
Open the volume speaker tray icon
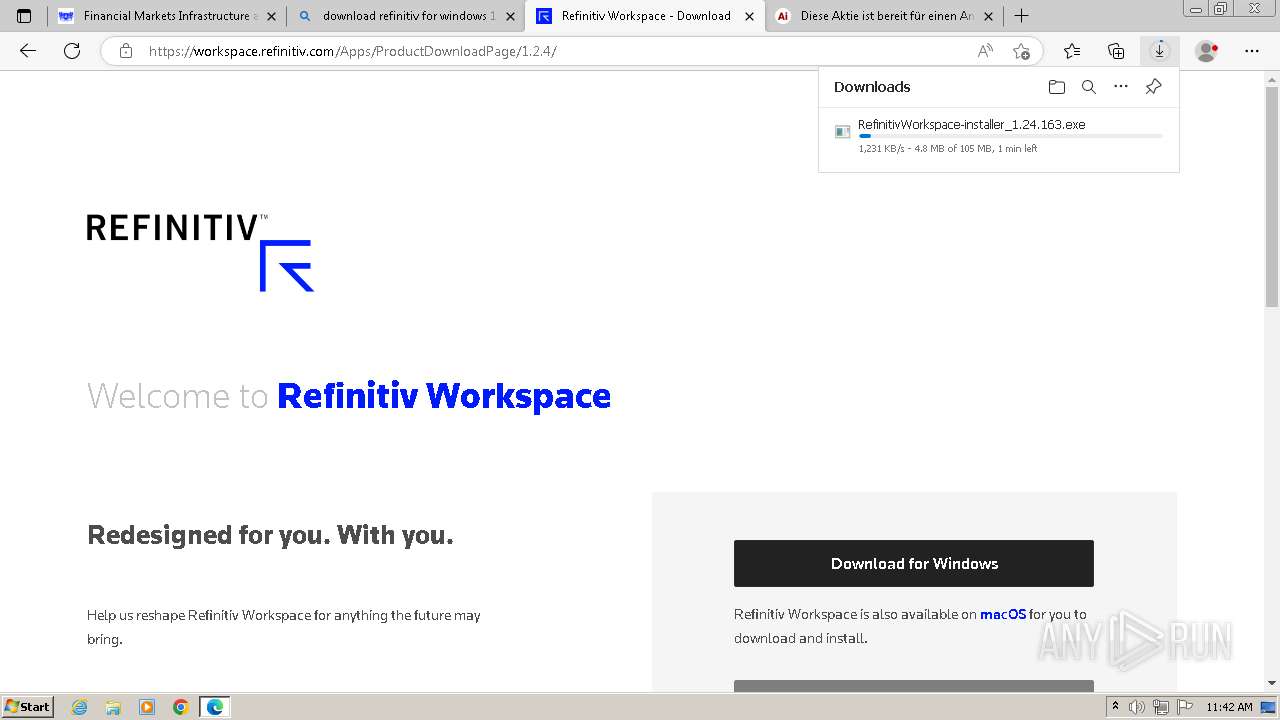click(x=1137, y=707)
